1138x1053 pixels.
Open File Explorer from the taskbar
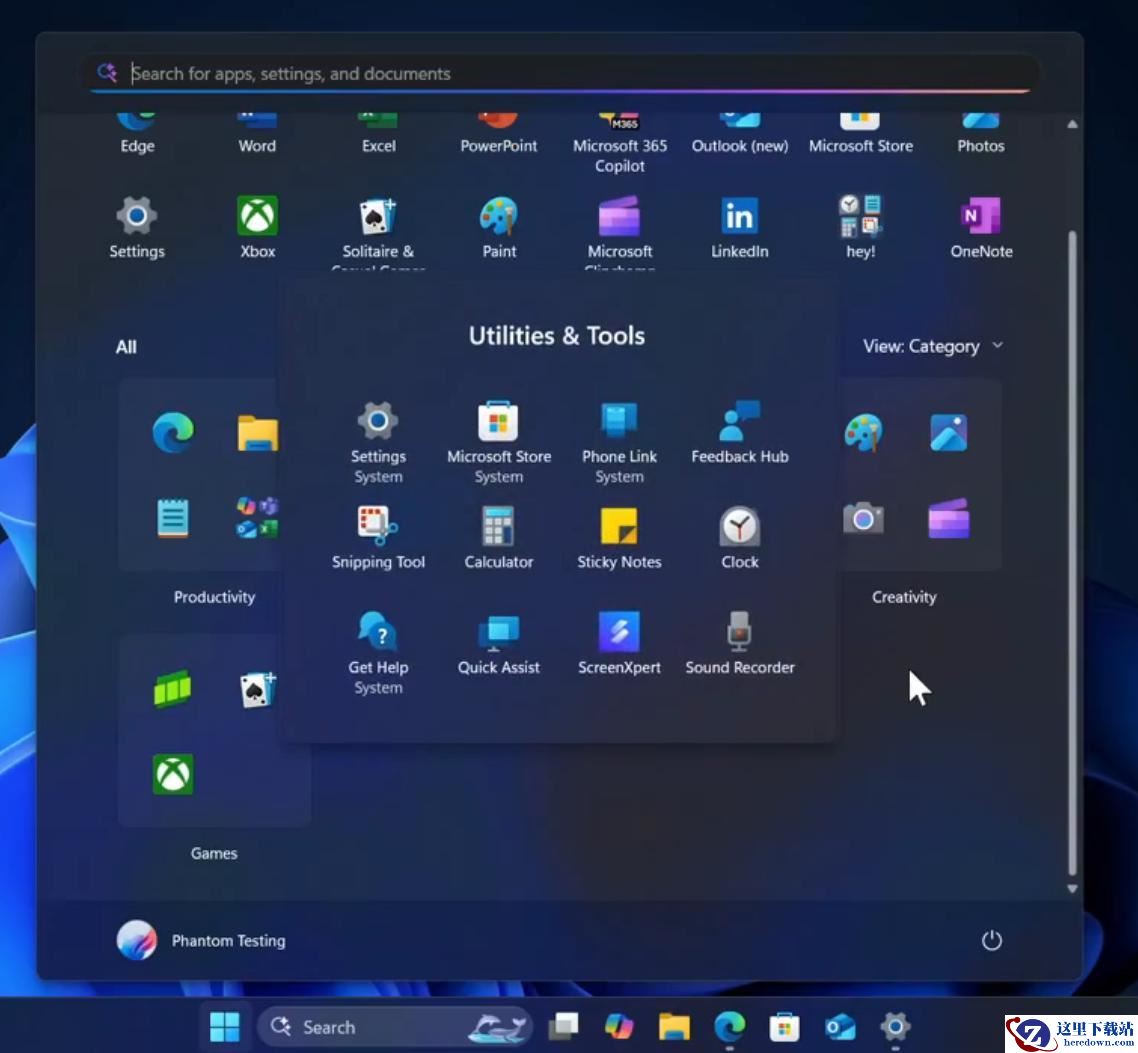[x=674, y=1026]
